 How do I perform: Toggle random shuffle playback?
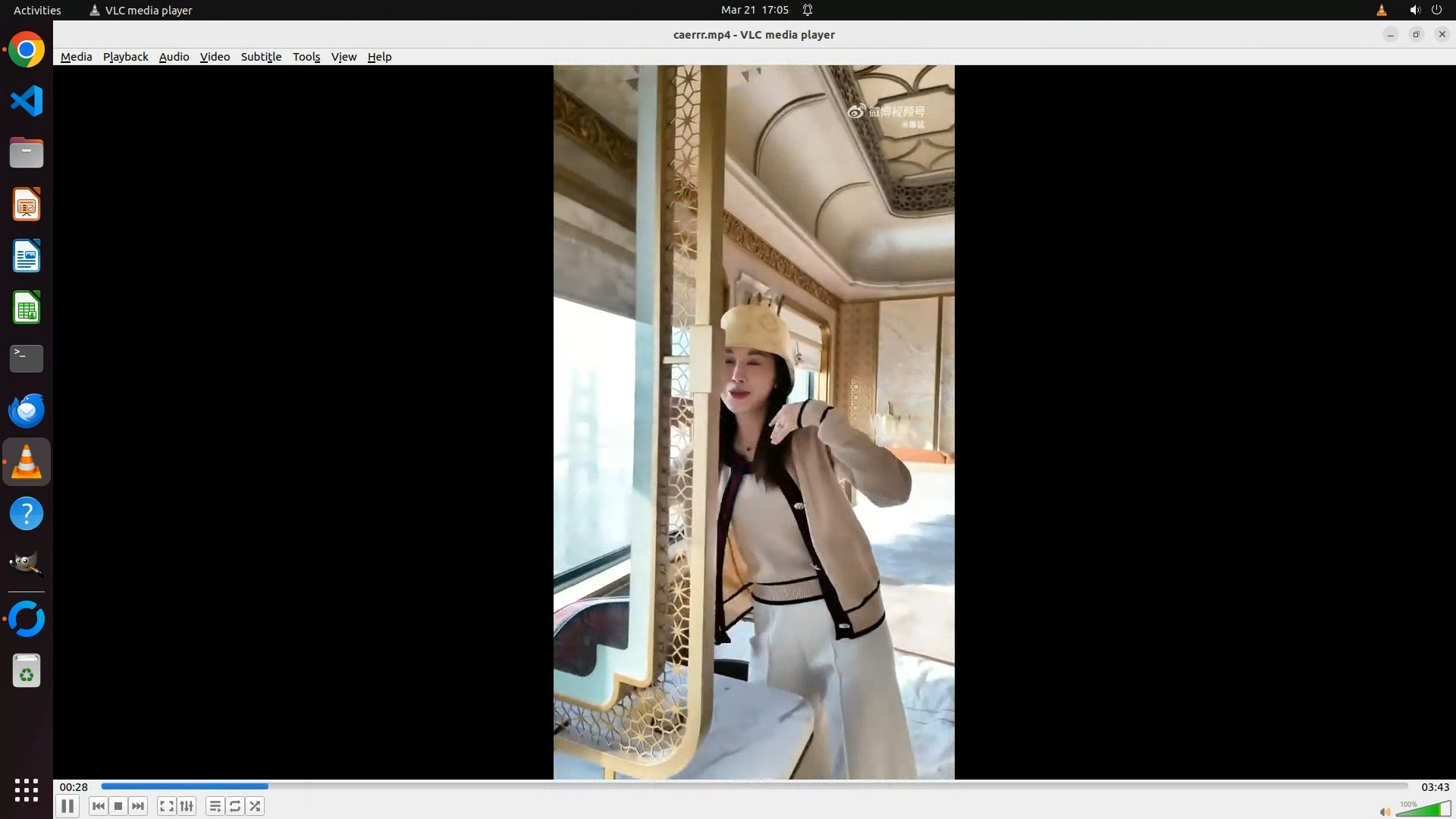click(256, 806)
